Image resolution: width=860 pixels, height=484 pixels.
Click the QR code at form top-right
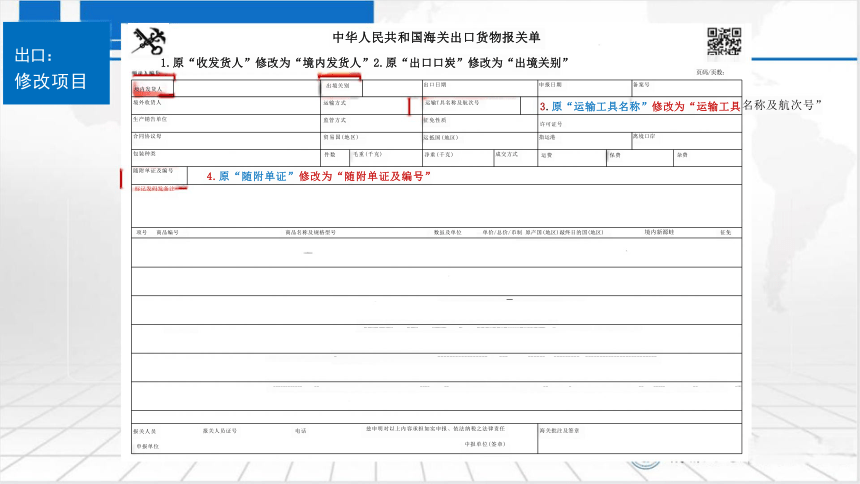pos(724,41)
